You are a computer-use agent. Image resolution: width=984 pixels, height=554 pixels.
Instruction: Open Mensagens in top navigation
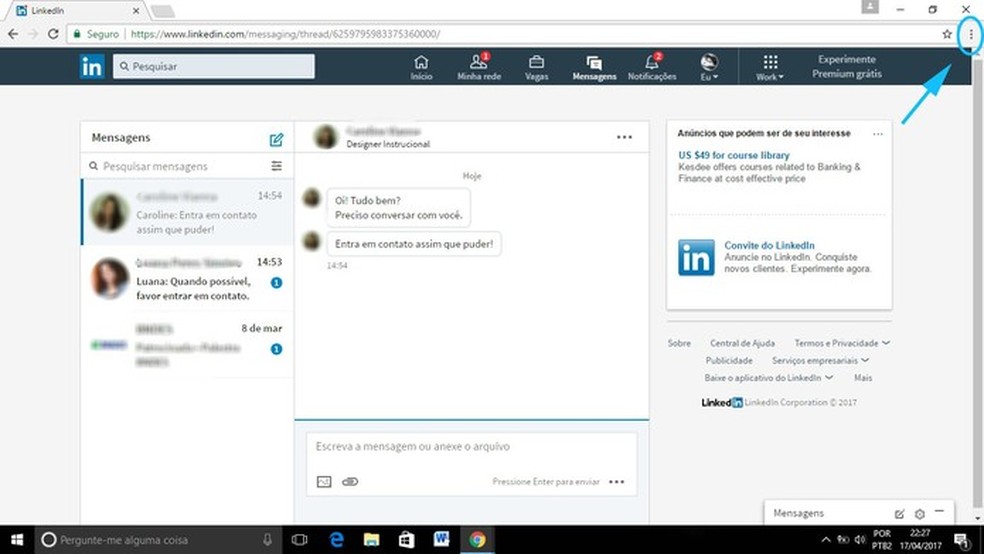(x=594, y=68)
